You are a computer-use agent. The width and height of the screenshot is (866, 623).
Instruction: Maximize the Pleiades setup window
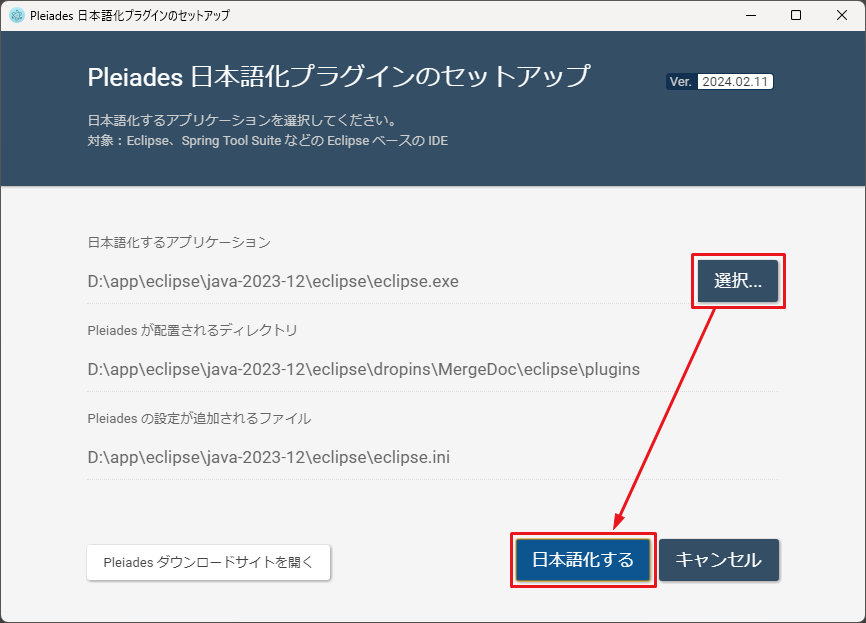pyautogui.click(x=796, y=15)
